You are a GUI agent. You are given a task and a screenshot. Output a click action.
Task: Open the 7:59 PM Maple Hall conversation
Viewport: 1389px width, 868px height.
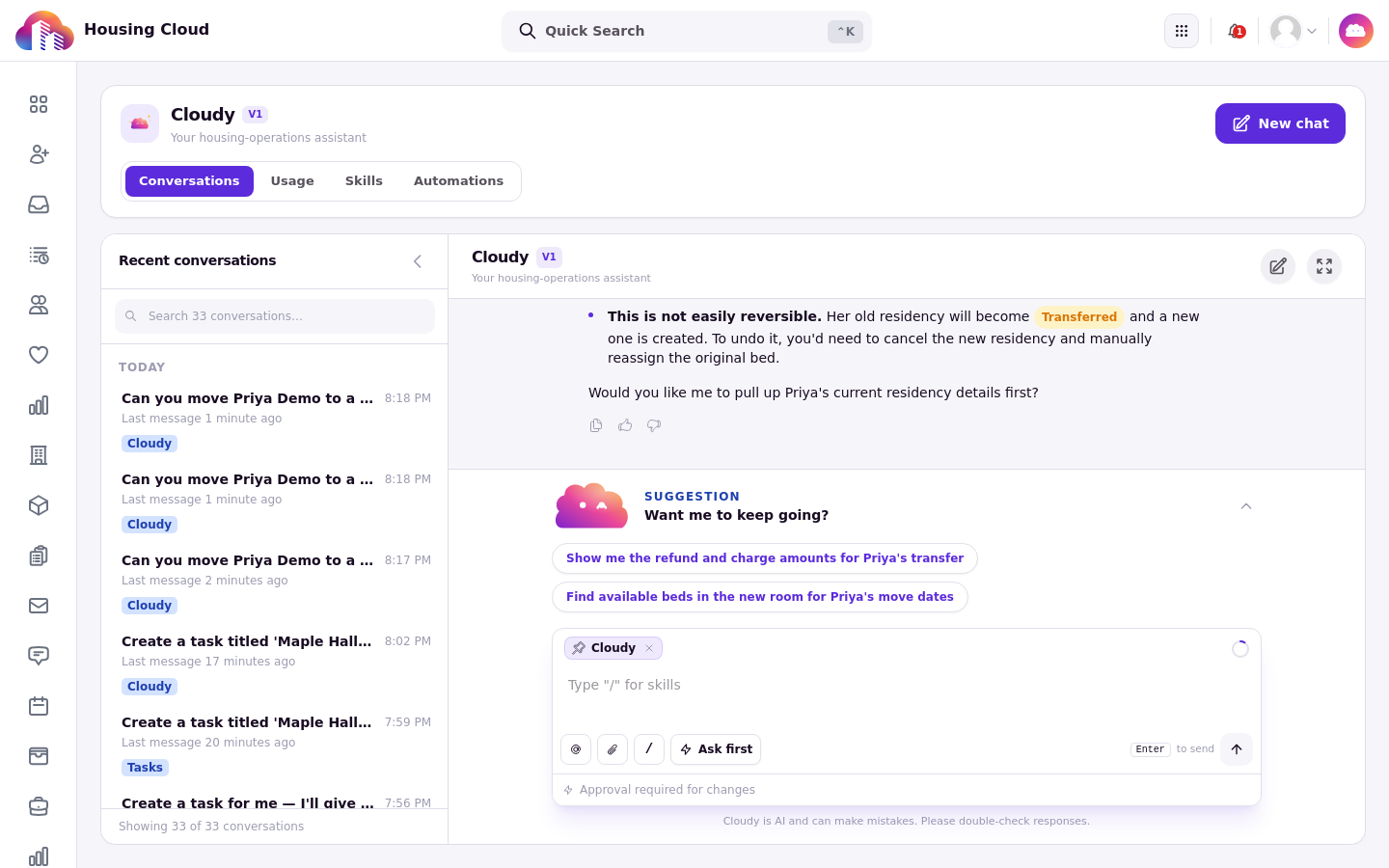[275, 745]
